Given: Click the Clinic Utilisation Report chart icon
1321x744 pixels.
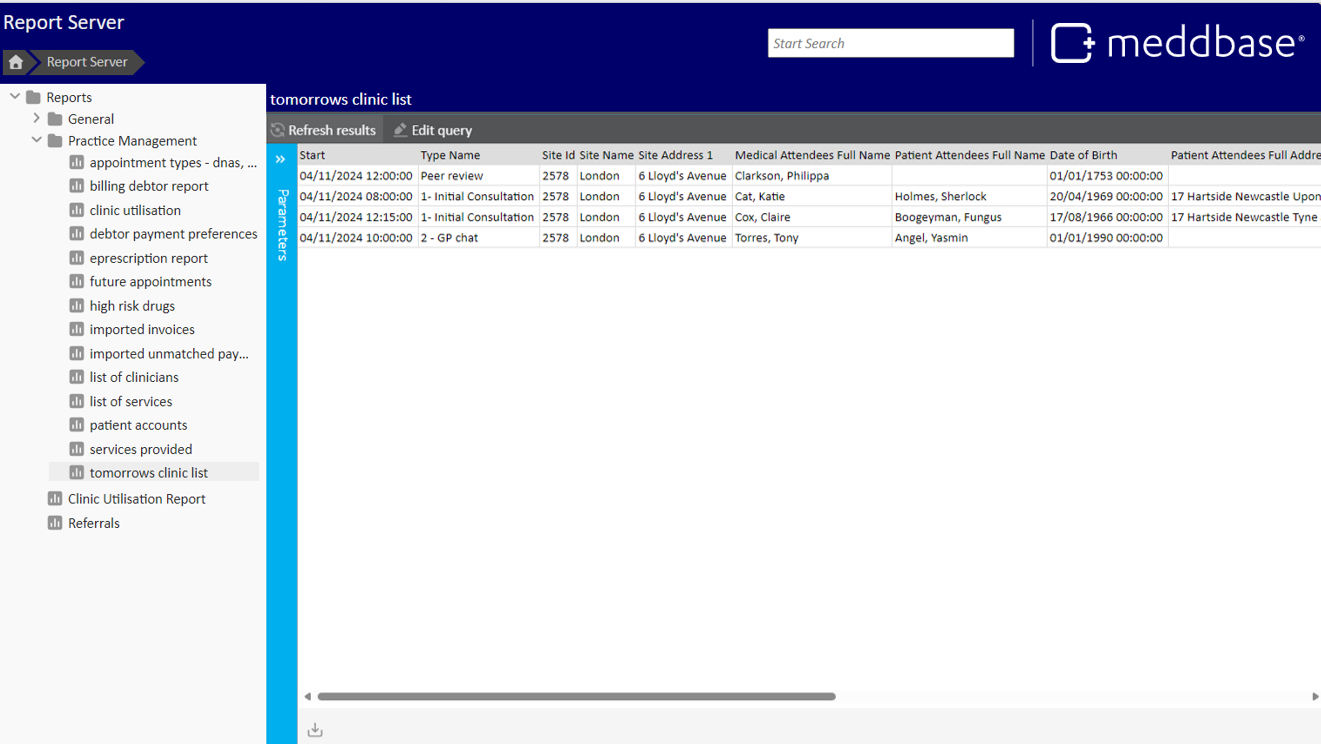Looking at the screenshot, I should (x=55, y=498).
